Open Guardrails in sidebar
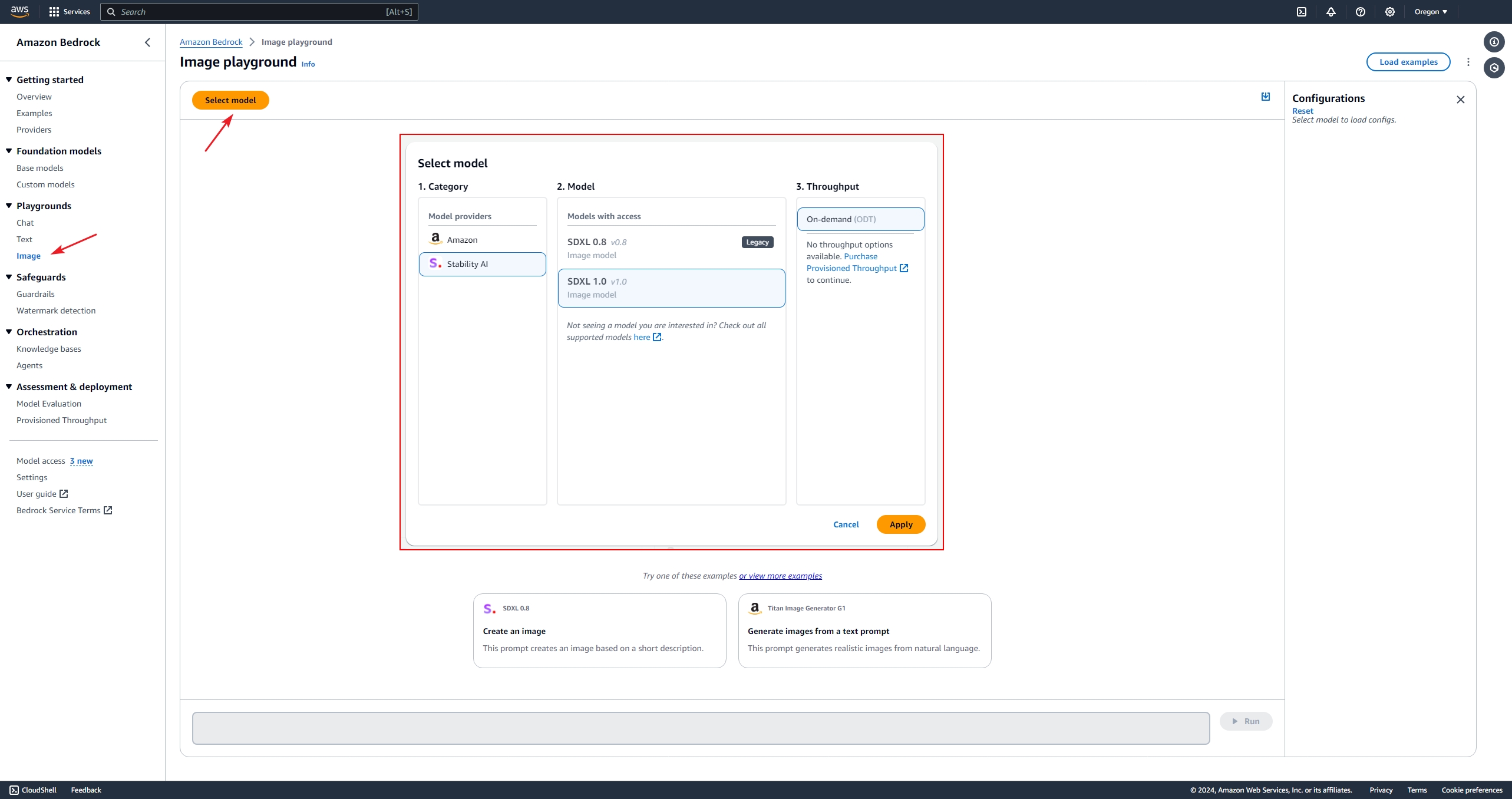 point(35,294)
